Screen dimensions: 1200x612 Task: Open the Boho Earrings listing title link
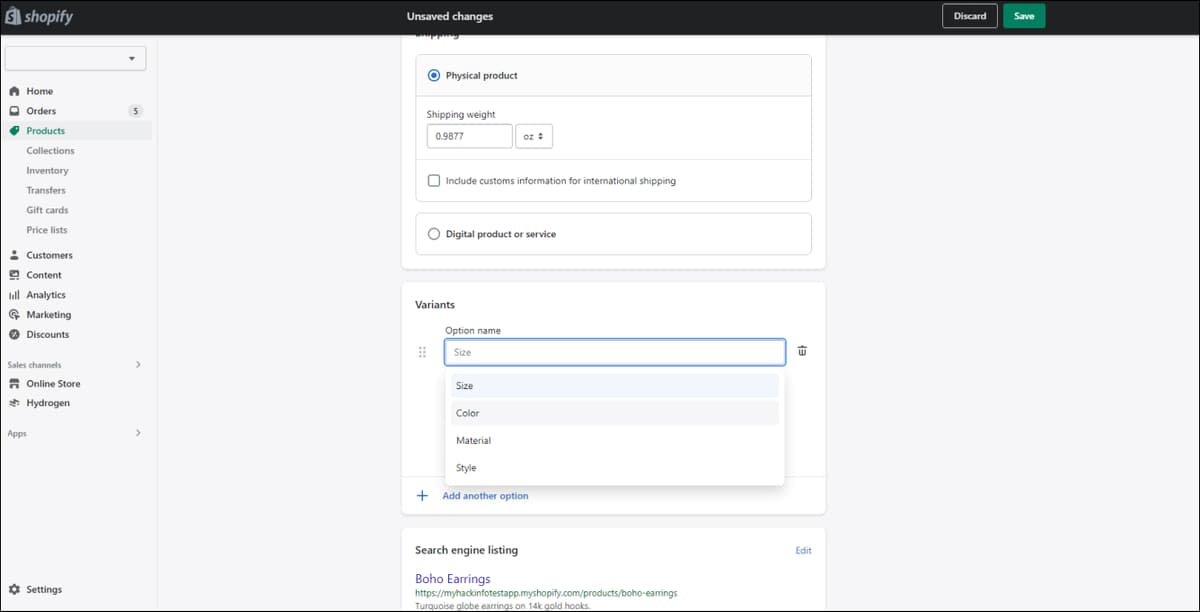tap(453, 579)
